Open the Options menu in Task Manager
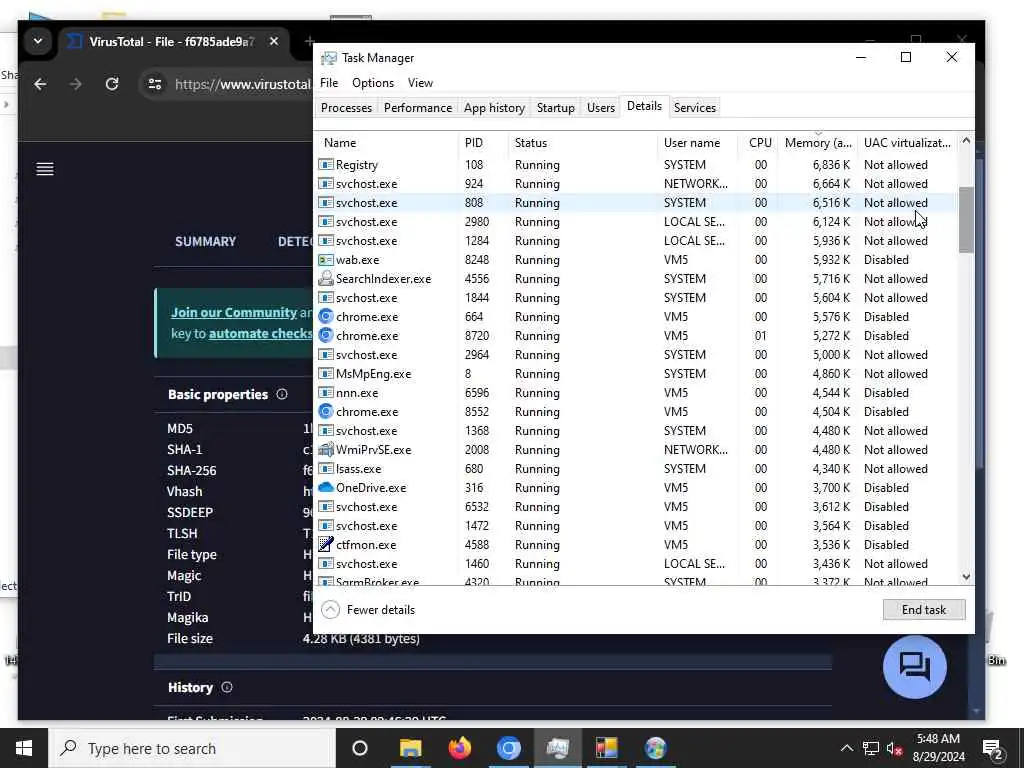 (x=373, y=83)
